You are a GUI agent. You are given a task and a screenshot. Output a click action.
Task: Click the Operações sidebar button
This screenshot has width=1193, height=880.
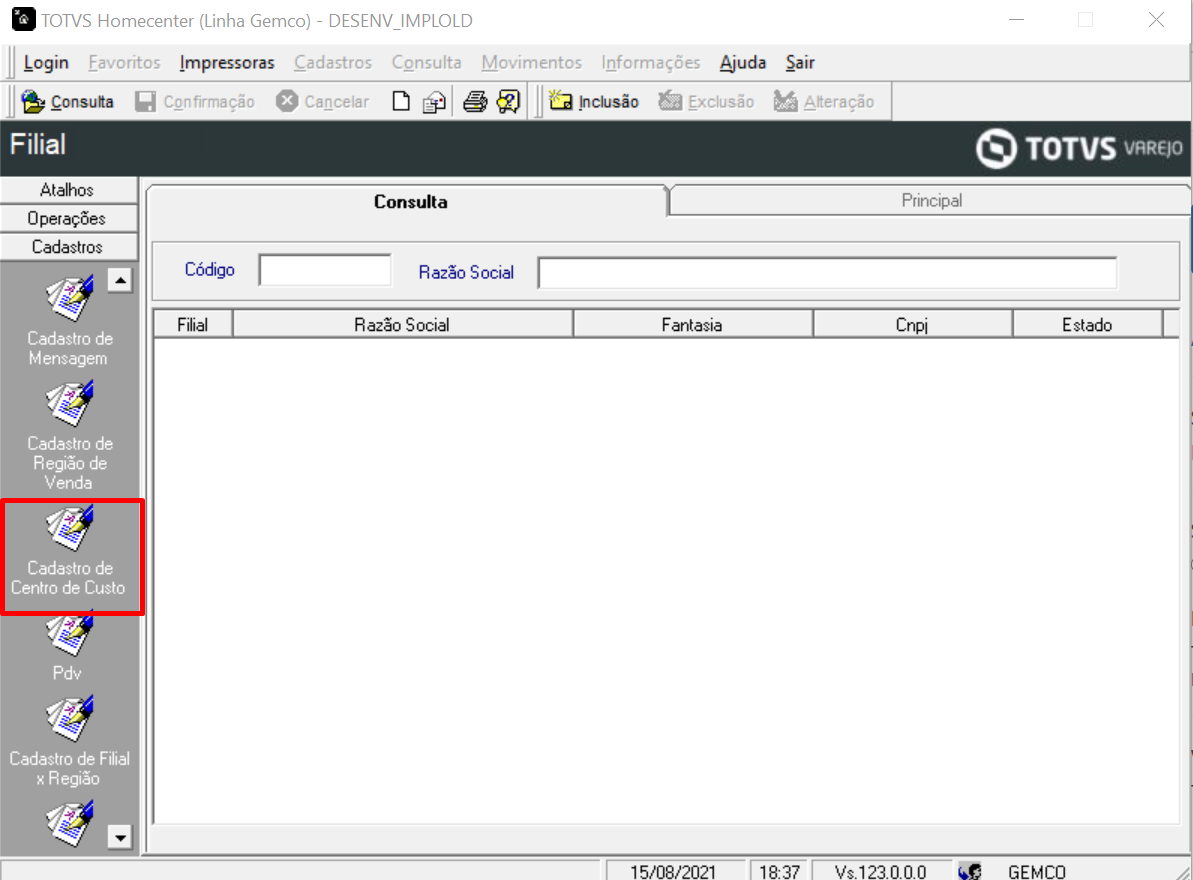pos(68,218)
